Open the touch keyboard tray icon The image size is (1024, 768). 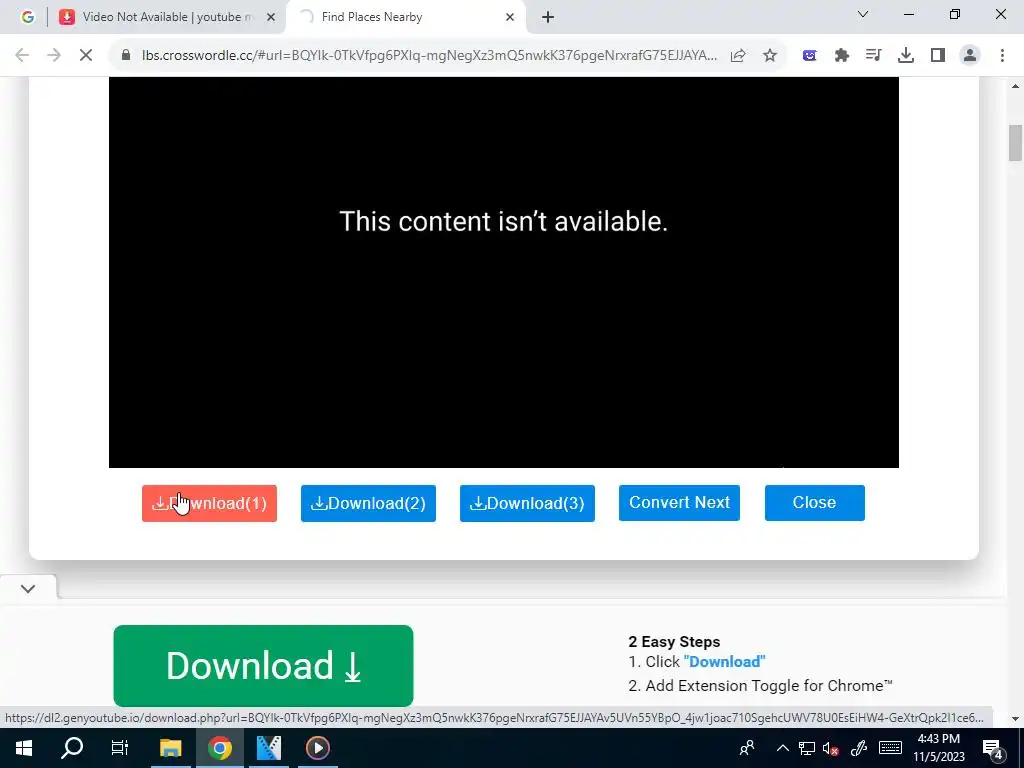click(891, 748)
